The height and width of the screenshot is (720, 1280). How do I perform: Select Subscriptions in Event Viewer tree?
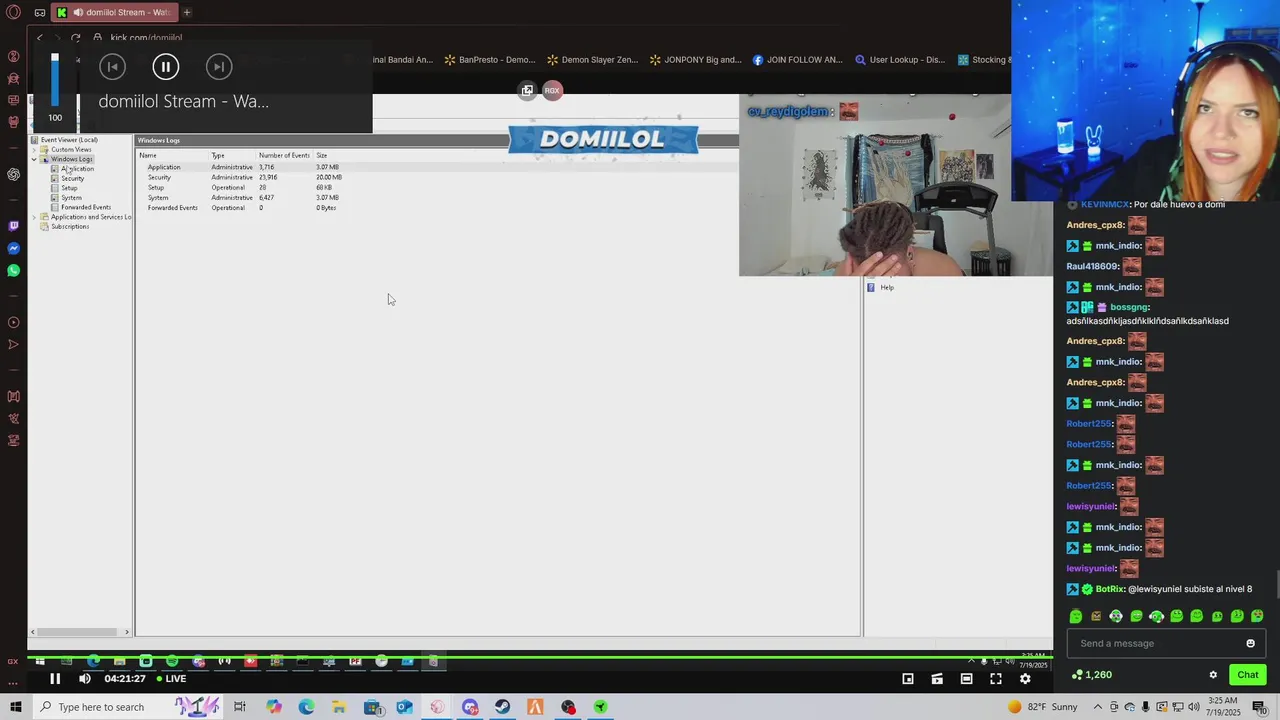[x=70, y=226]
